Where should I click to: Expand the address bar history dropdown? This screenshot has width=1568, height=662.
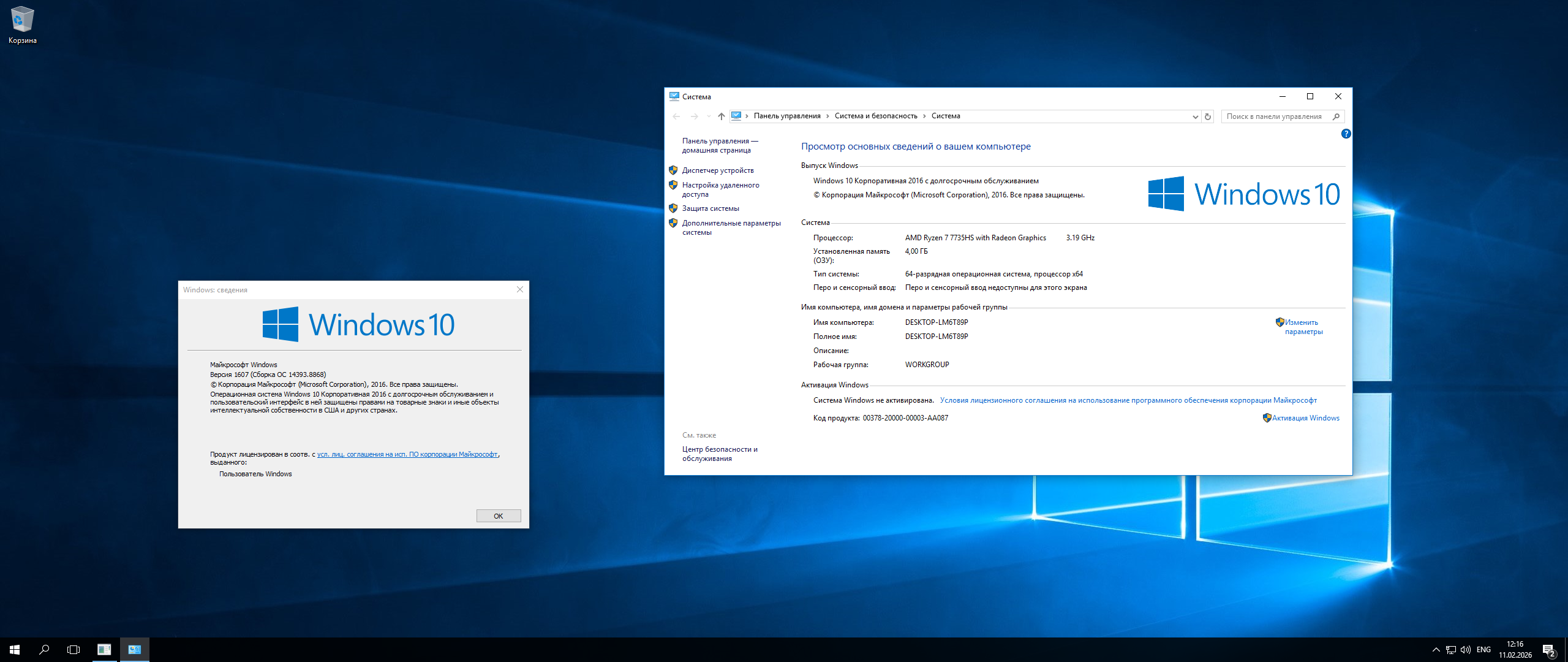pyautogui.click(x=1195, y=116)
